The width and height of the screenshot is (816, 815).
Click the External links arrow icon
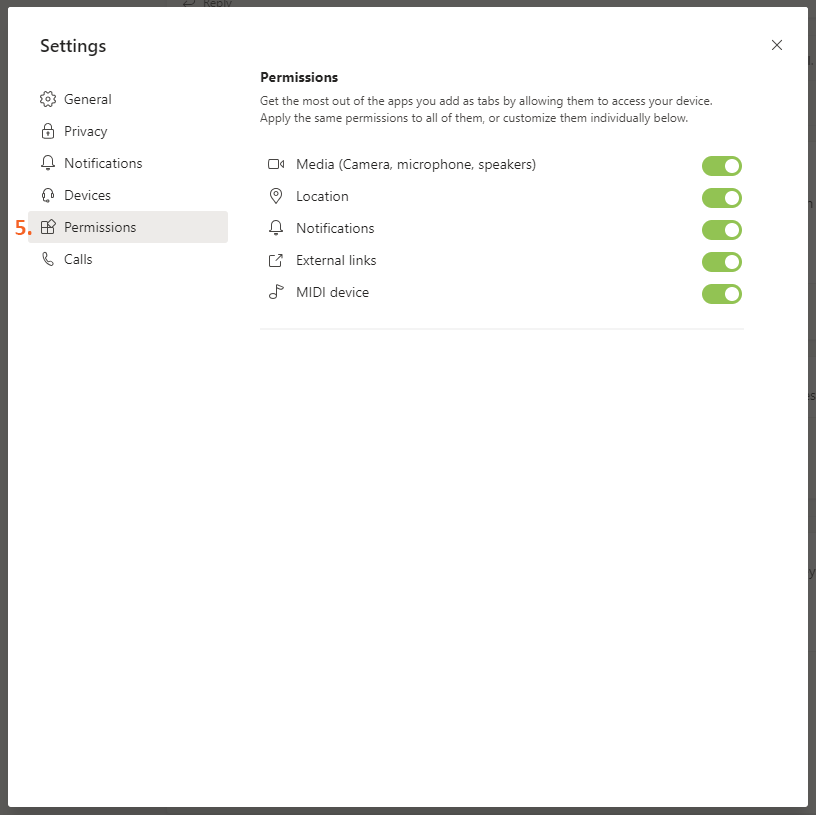tap(276, 261)
